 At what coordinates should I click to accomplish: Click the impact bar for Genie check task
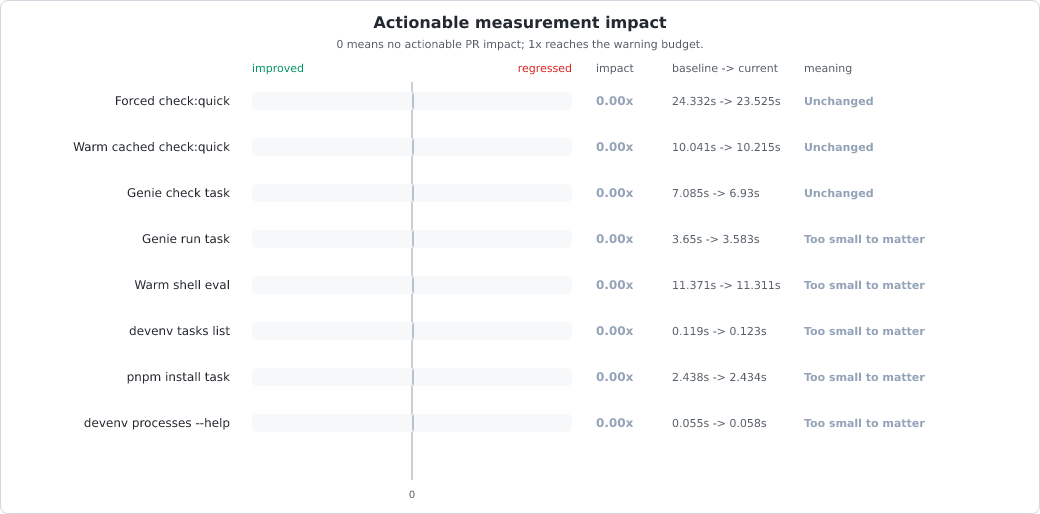pyautogui.click(x=412, y=193)
